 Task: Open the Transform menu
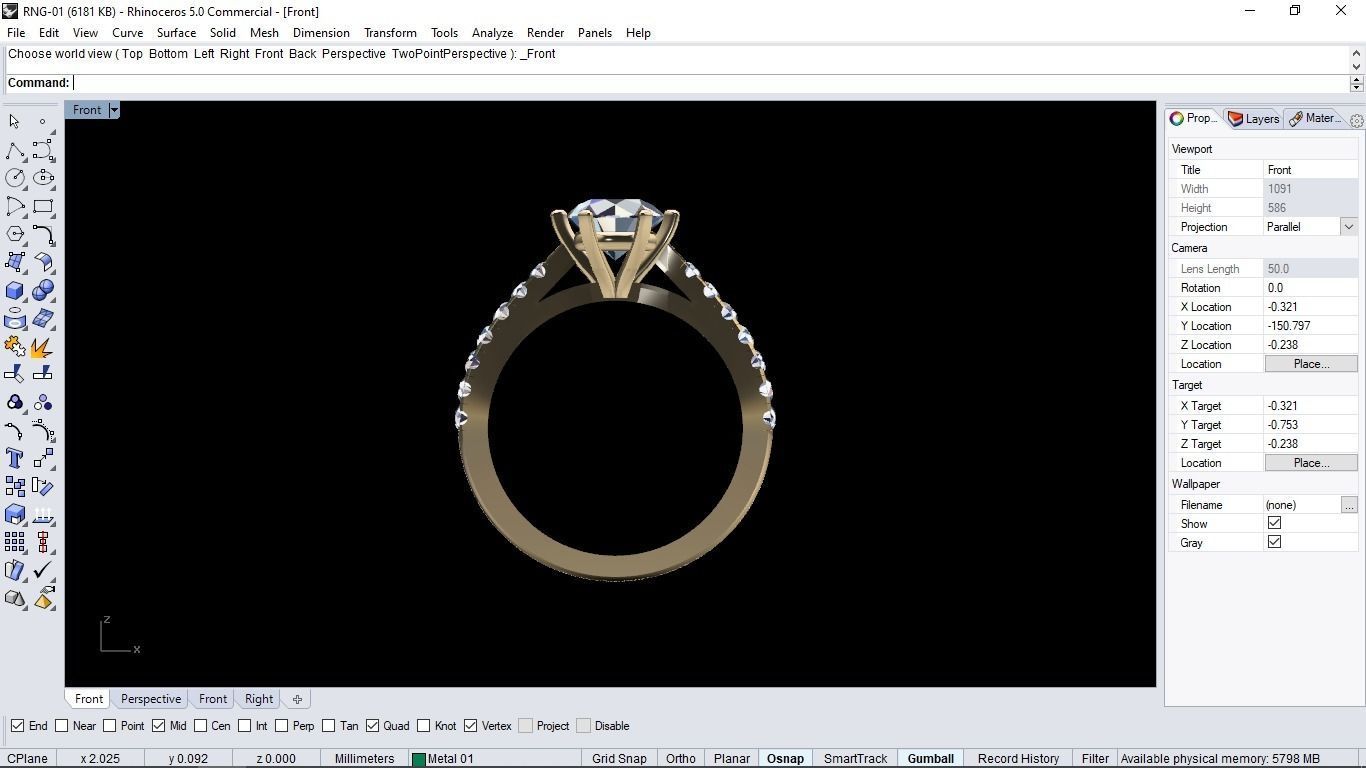click(x=390, y=33)
